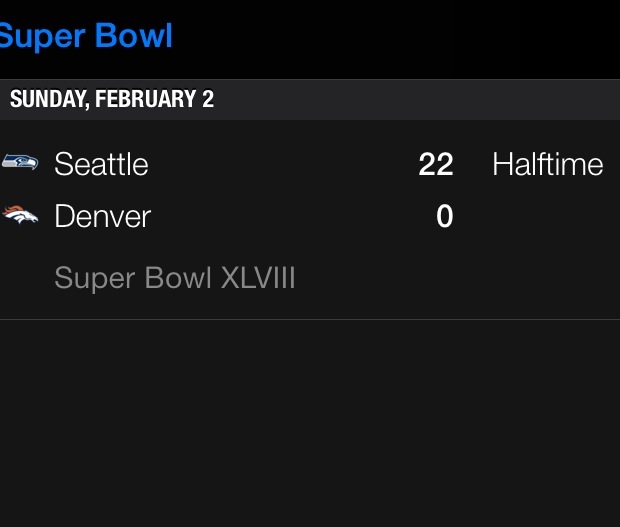The image size is (620, 527).
Task: Click divider line under Super Bowl XLVIII
Action: [310, 319]
